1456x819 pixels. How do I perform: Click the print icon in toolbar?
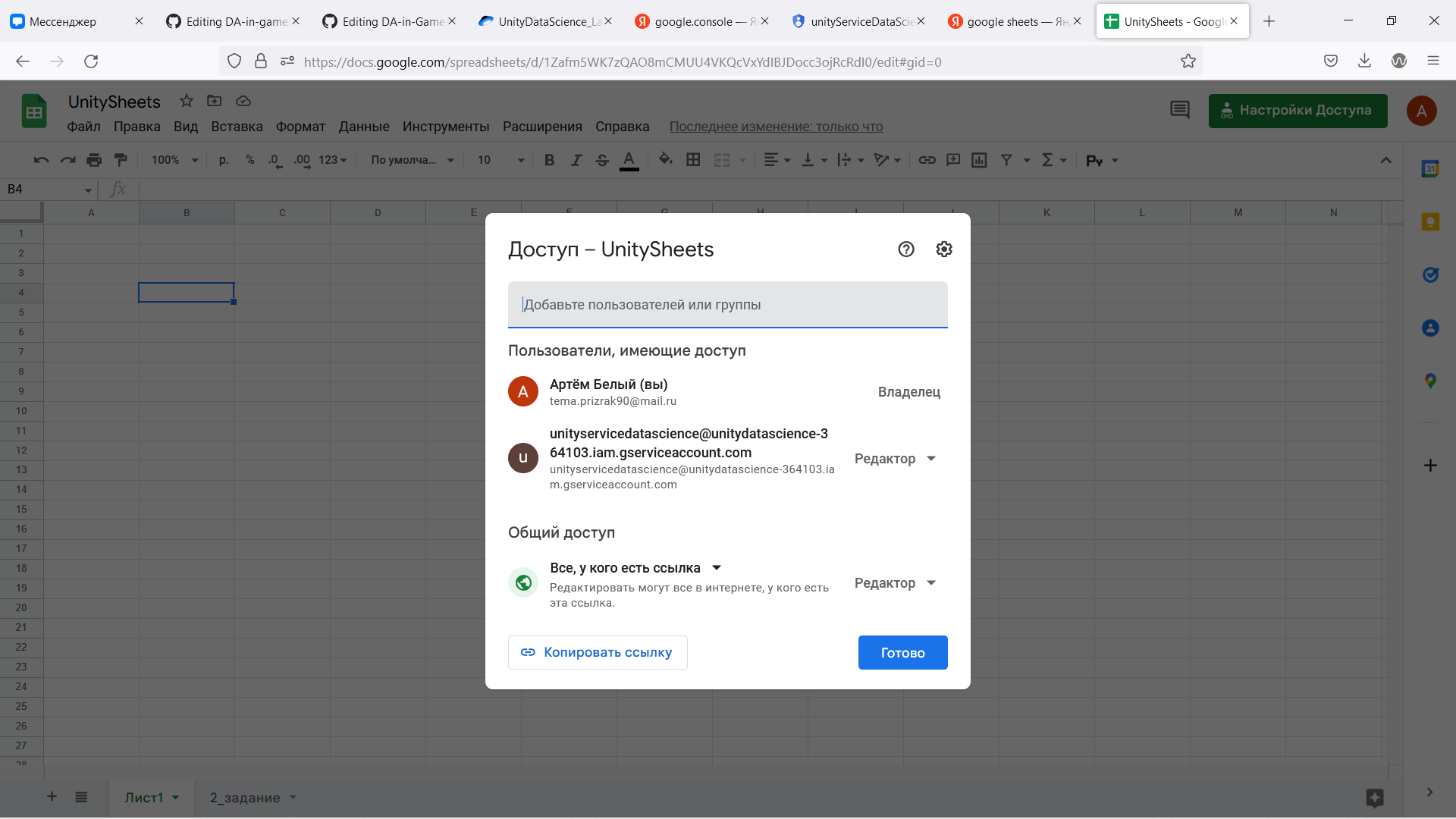(x=94, y=160)
